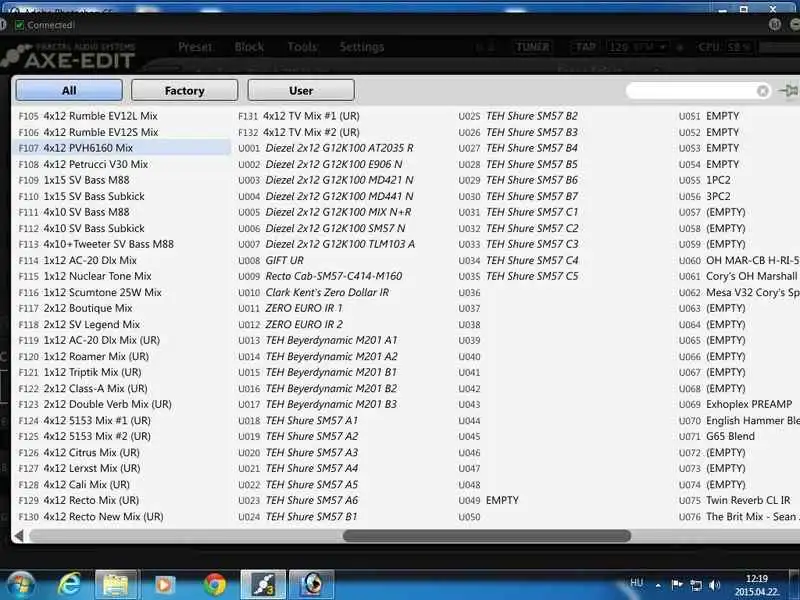
Task: Select F113 4x10+Tweeter SV Bass M88
Action: coord(121,244)
